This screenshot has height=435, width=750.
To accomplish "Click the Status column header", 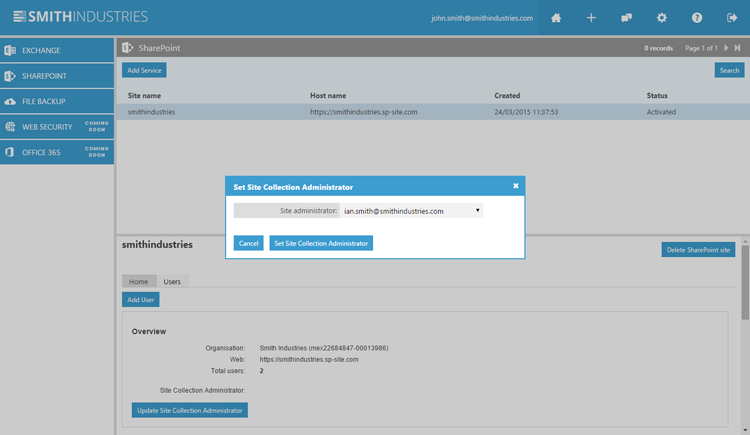I will 657,96.
